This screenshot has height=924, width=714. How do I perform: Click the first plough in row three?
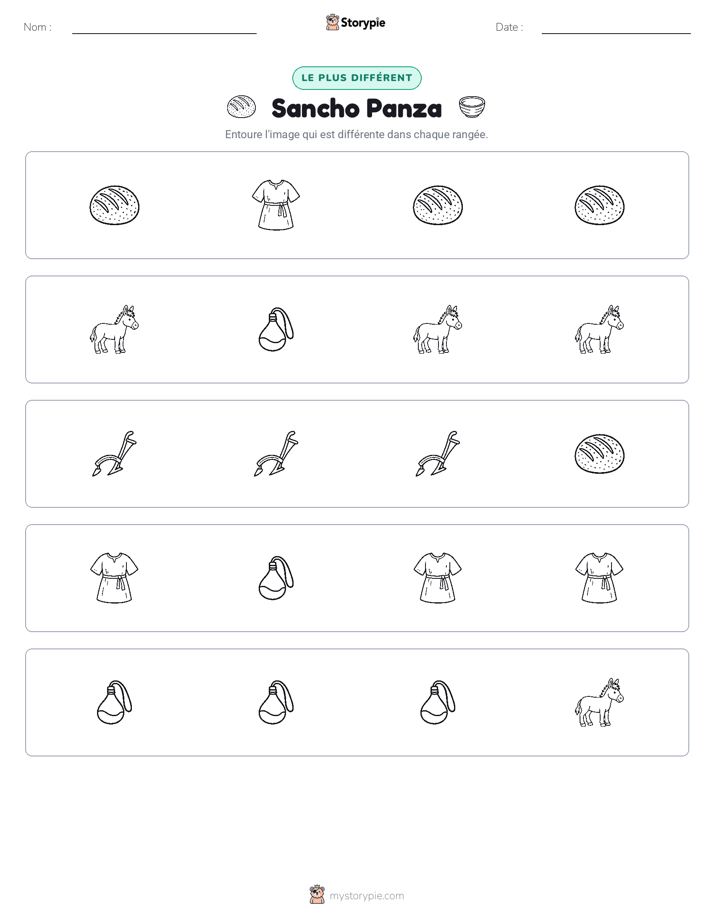(114, 454)
